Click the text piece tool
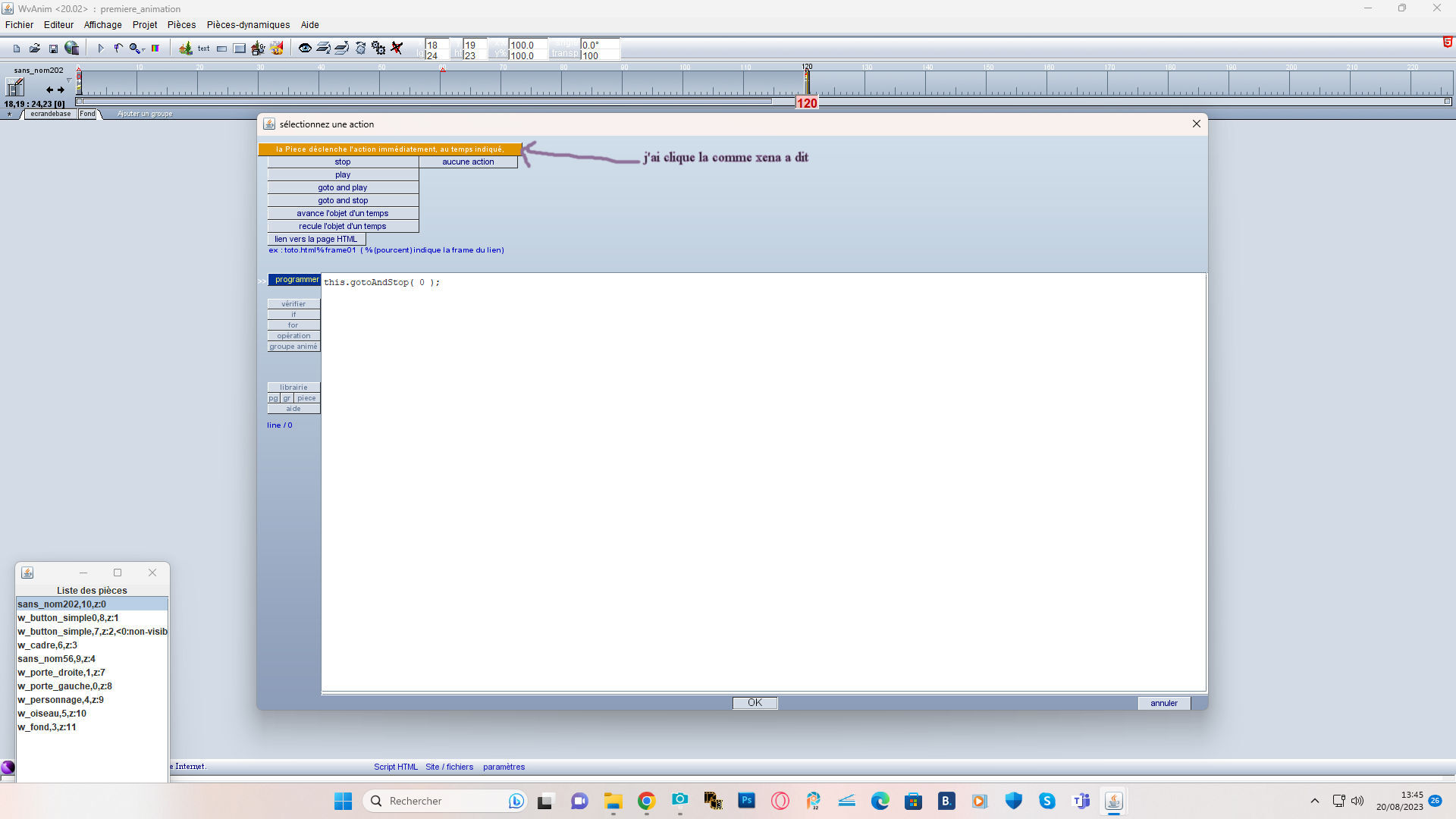1456x819 pixels. tap(203, 49)
